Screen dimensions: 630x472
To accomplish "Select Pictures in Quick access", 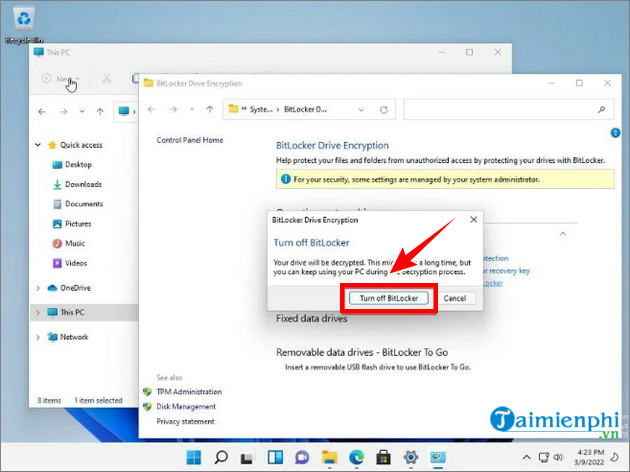I will [x=78, y=223].
